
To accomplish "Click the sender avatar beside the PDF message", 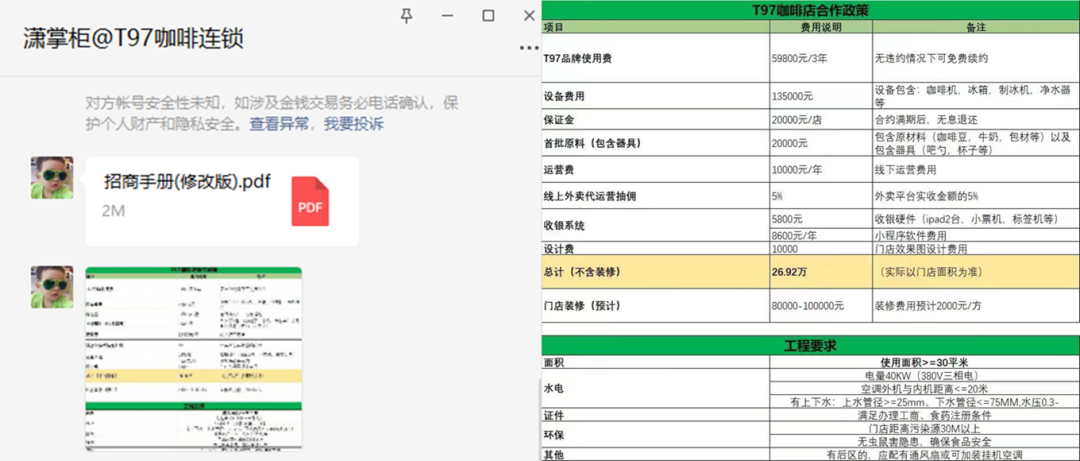I will (x=52, y=177).
